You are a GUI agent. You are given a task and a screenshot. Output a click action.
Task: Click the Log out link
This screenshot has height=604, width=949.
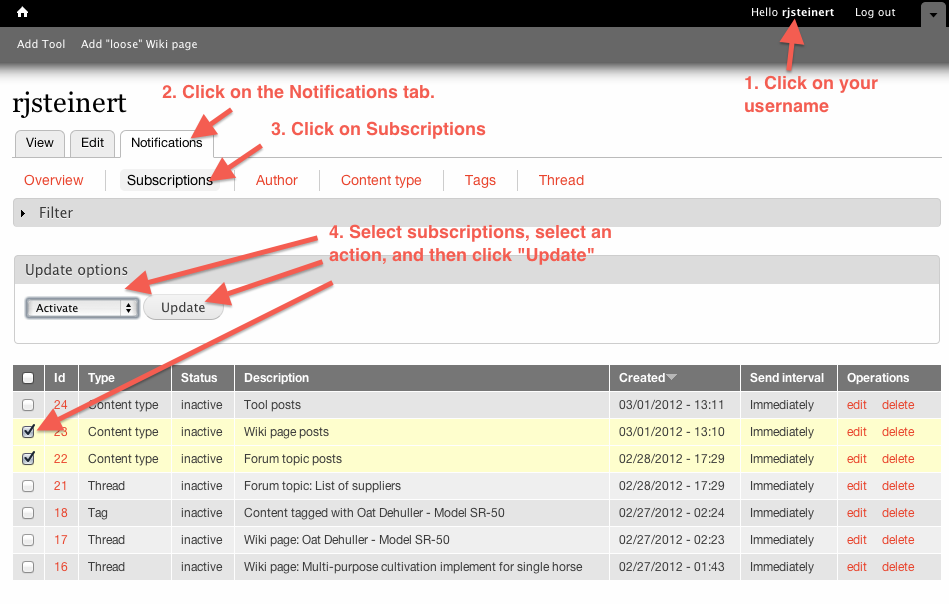(875, 12)
